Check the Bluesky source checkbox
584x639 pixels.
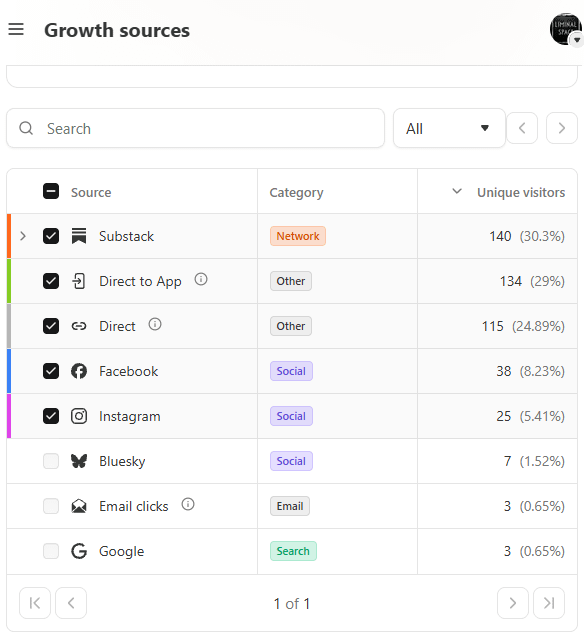(51, 461)
